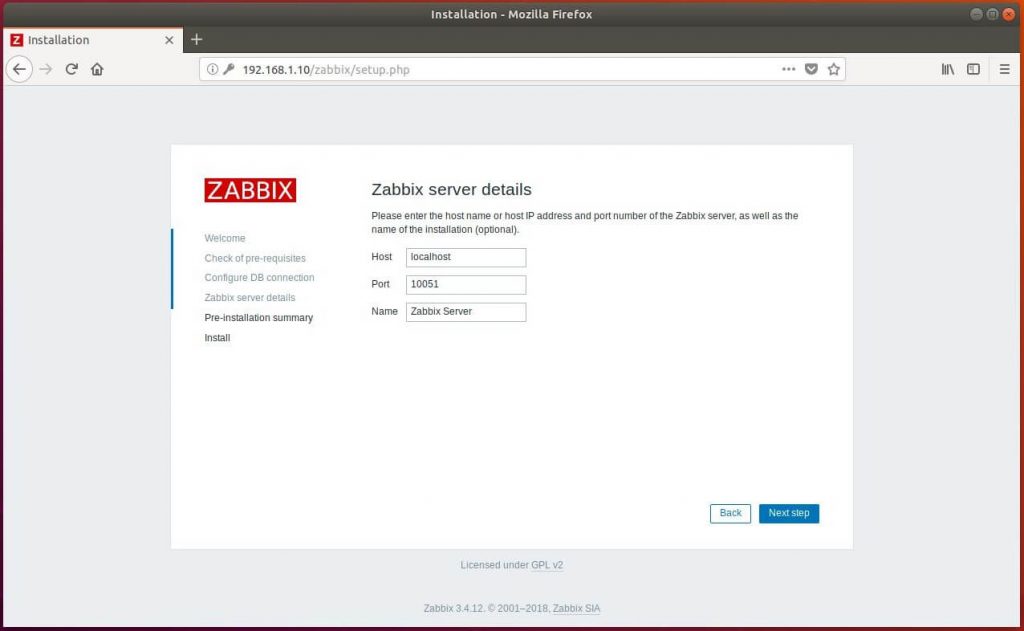Select Zabbix server details step
The height and width of the screenshot is (631, 1024).
[x=249, y=298]
